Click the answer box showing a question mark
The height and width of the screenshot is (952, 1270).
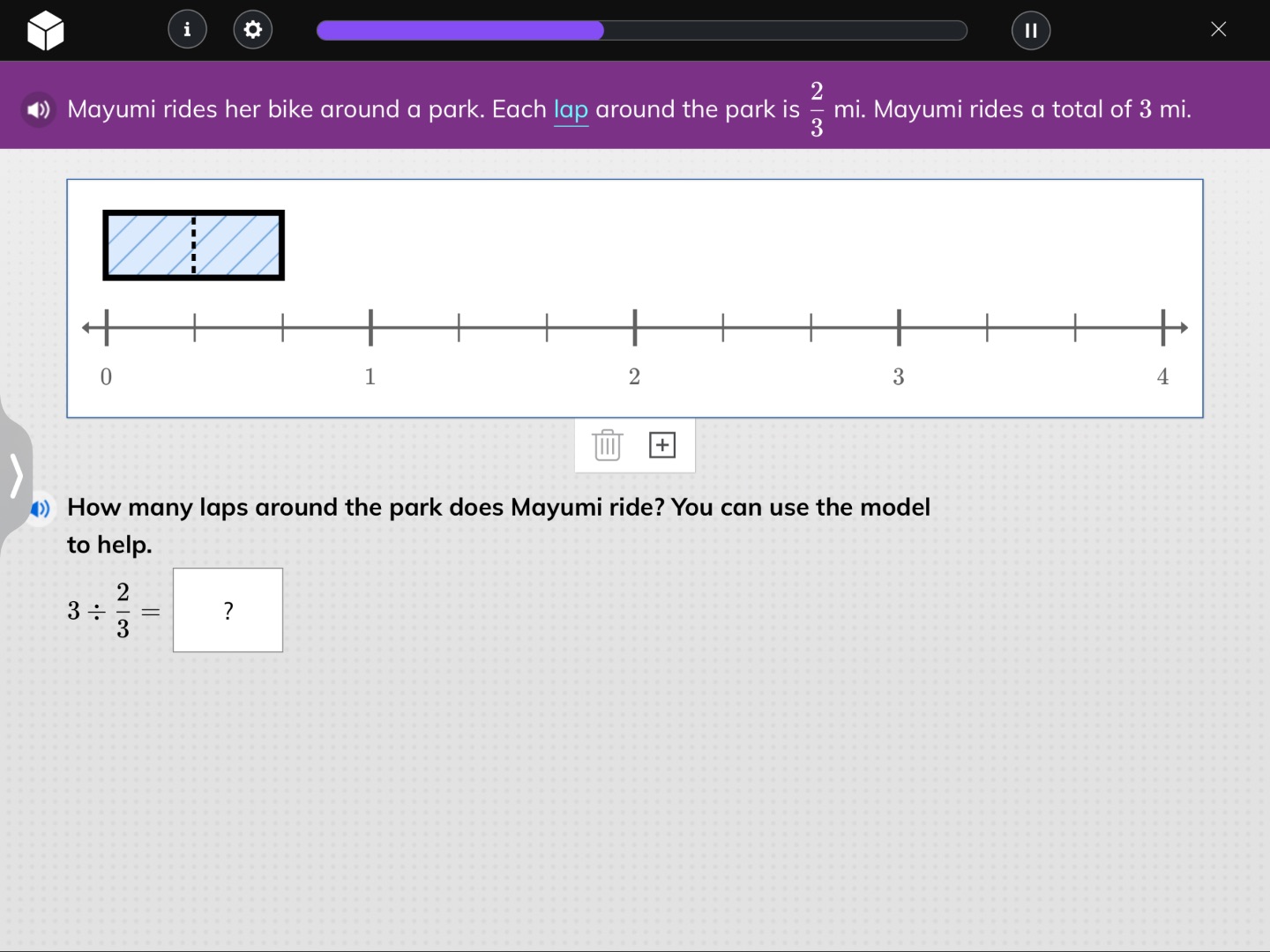tap(228, 610)
